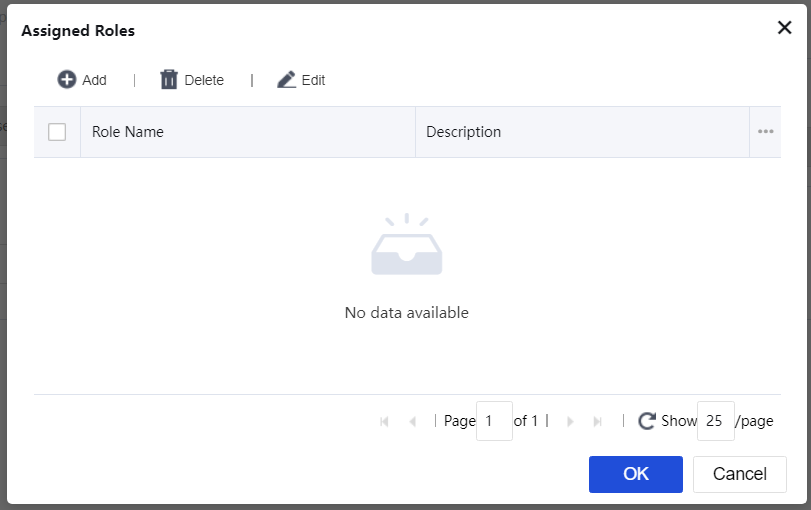Click the Delete trash can icon
811x510 pixels.
point(169,80)
